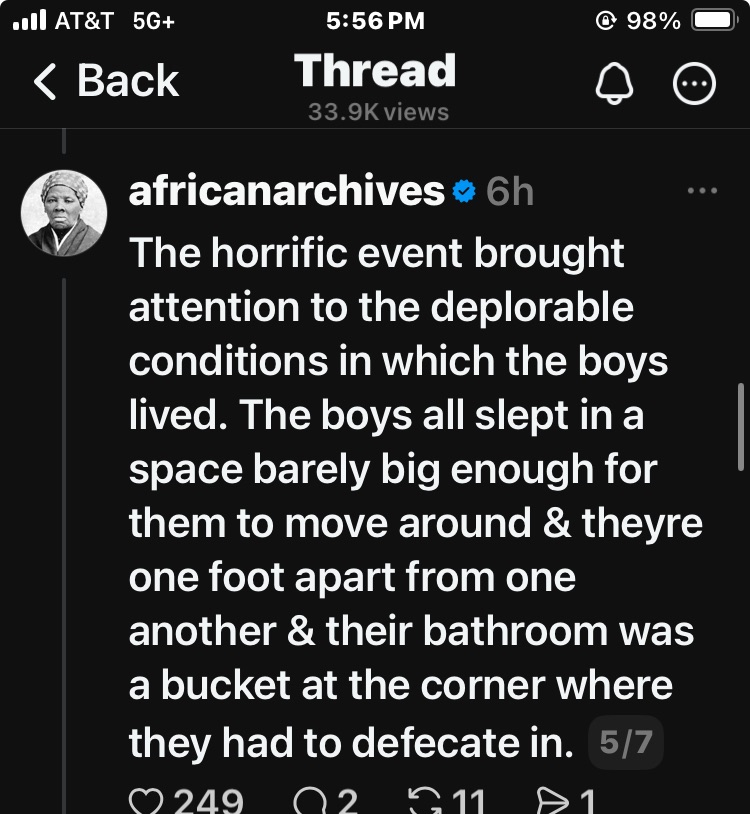Select the 33.9K views counter
This screenshot has height=814, width=750.
click(378, 112)
